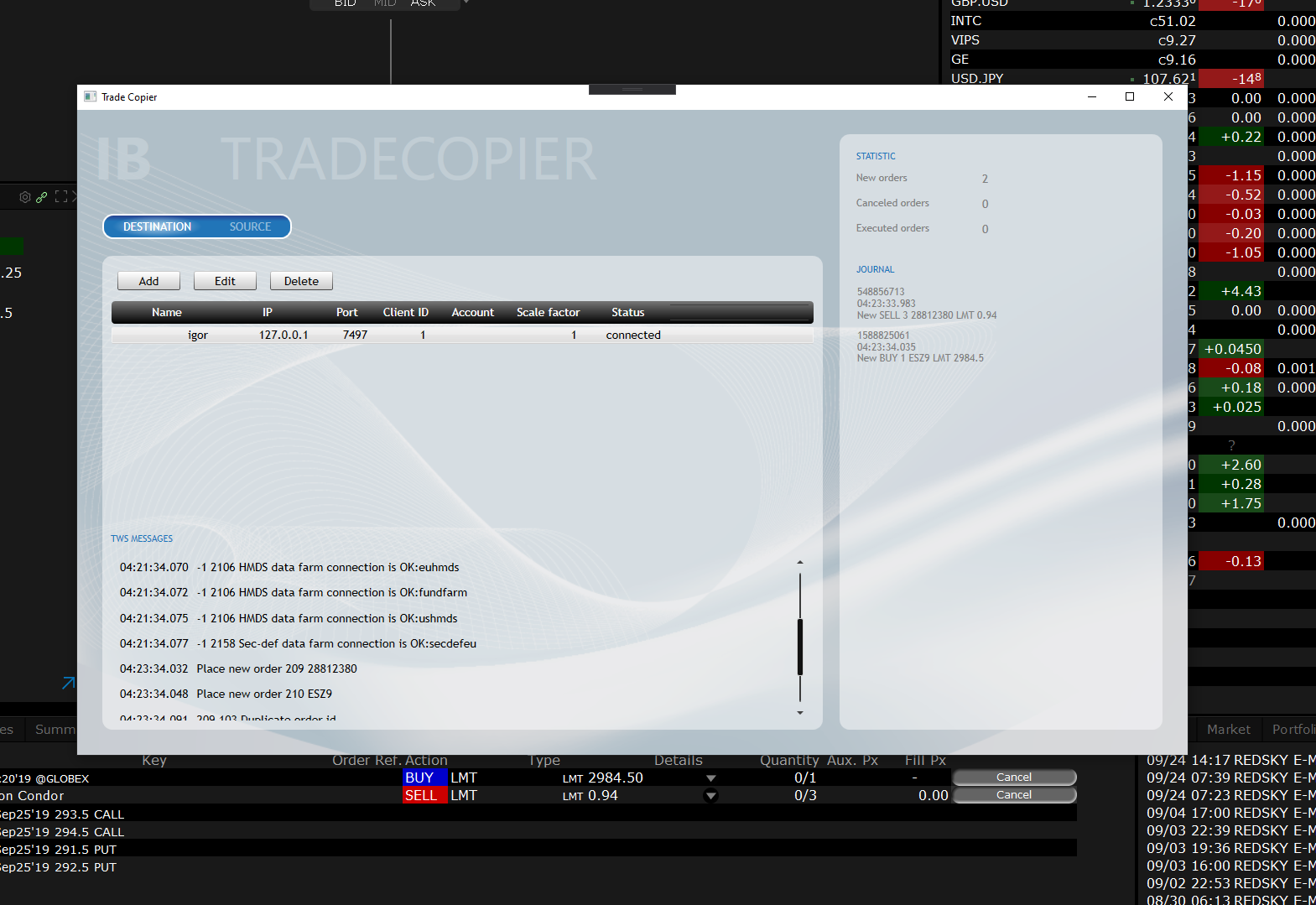This screenshot has height=905, width=1316.
Task: Select the igor connection row name
Action: click(x=198, y=335)
